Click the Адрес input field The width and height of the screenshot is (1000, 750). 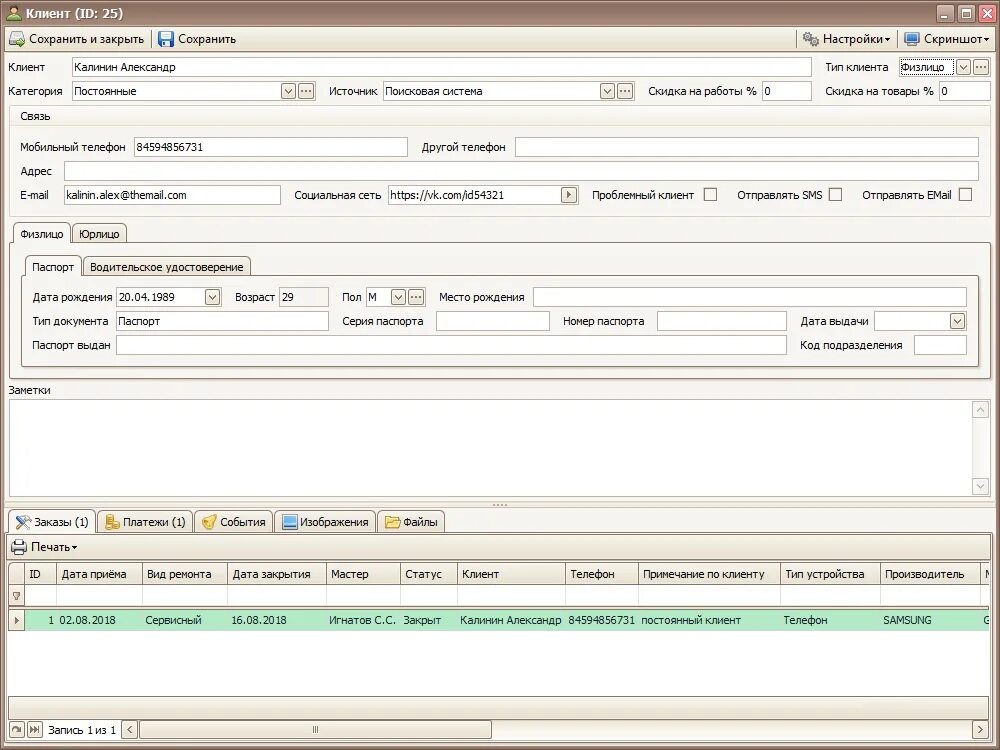(x=521, y=171)
